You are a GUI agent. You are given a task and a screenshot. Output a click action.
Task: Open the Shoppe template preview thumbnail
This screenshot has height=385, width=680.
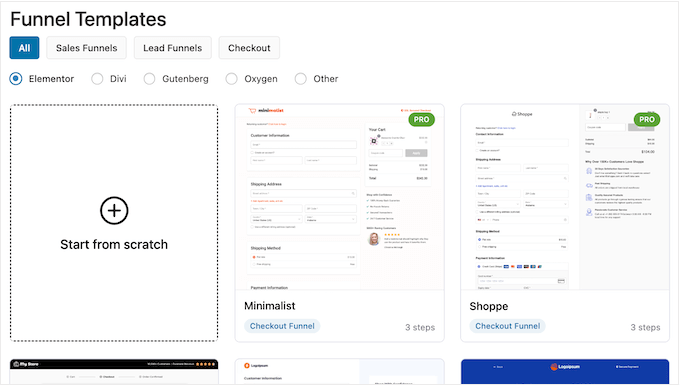click(565, 197)
